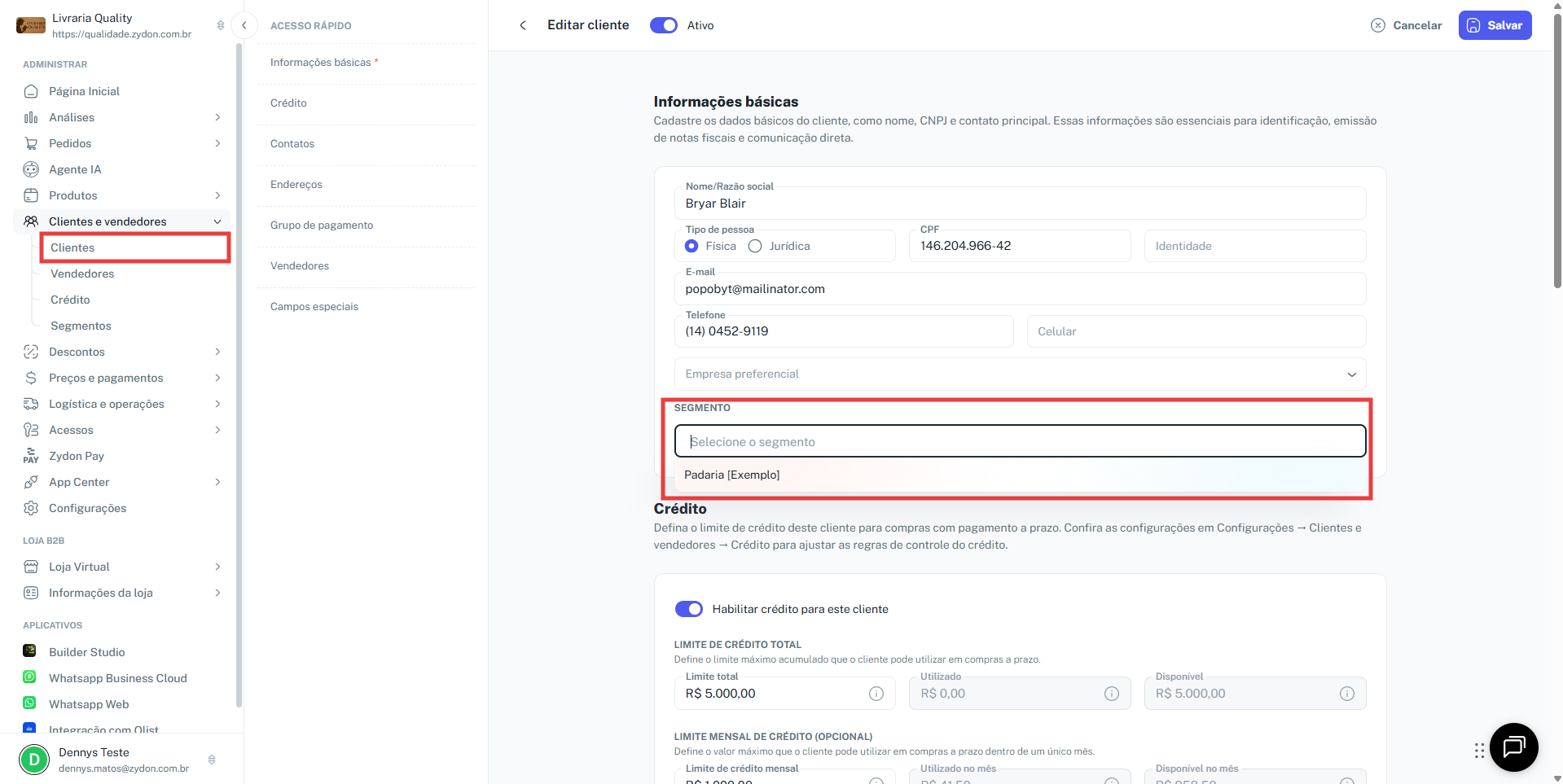The height and width of the screenshot is (784, 1563).
Task: Open the Empresa preferencial dropdown
Action: (1020, 374)
